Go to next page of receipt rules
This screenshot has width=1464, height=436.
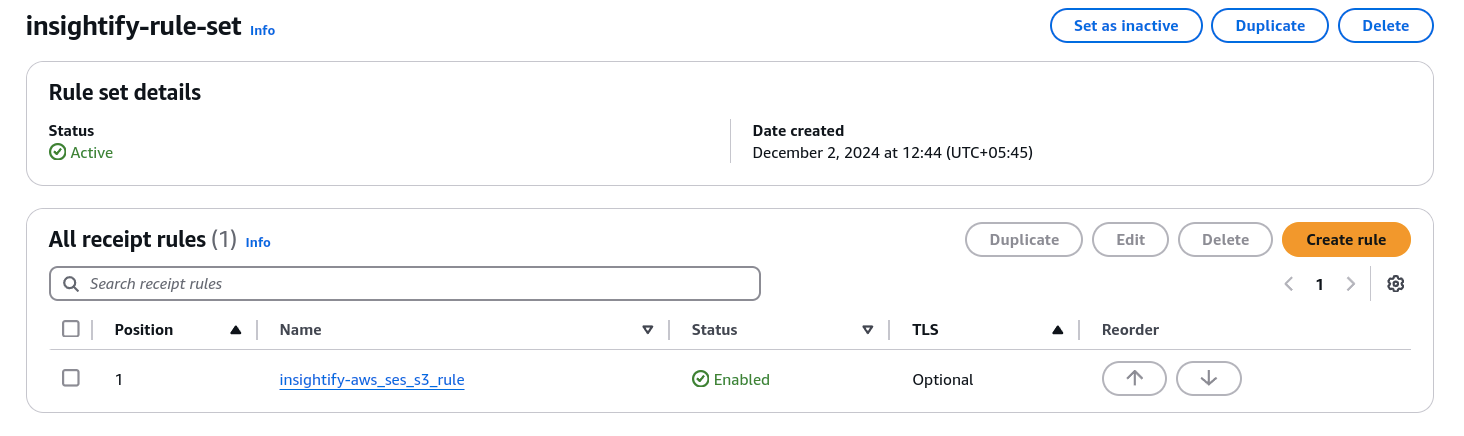tap(1351, 284)
